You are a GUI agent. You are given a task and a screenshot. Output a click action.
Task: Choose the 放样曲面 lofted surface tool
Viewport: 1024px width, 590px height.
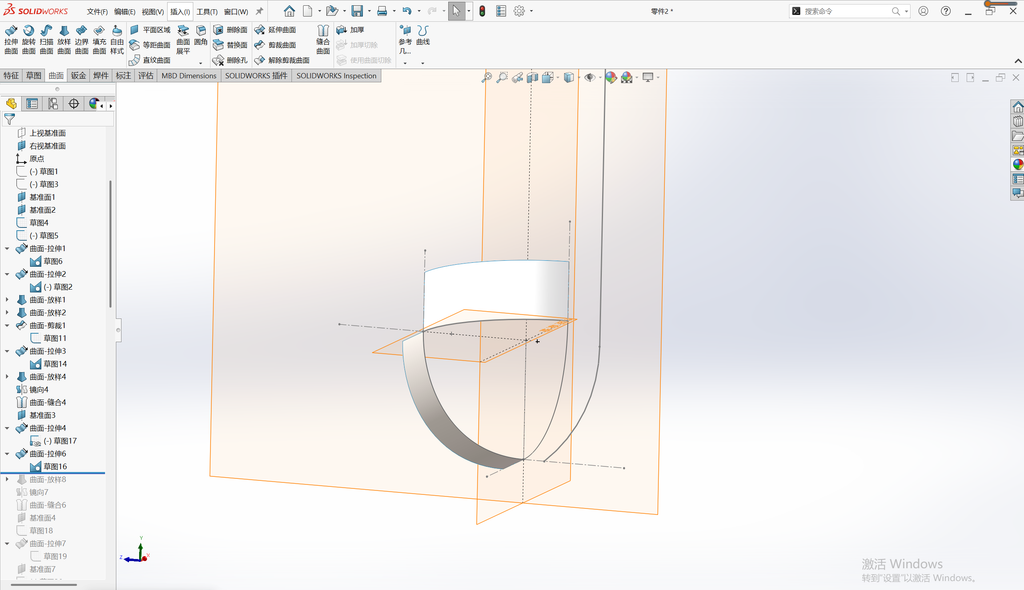tap(64, 40)
